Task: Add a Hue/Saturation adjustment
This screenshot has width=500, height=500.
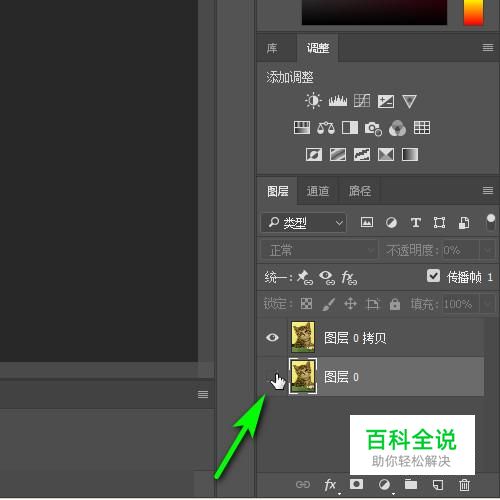Action: point(302,128)
